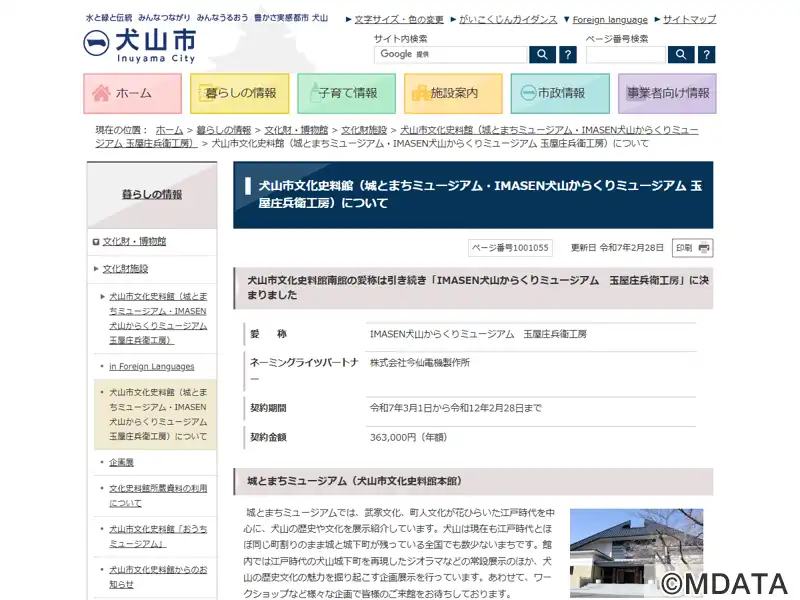Type in the Google site search field

450,54
